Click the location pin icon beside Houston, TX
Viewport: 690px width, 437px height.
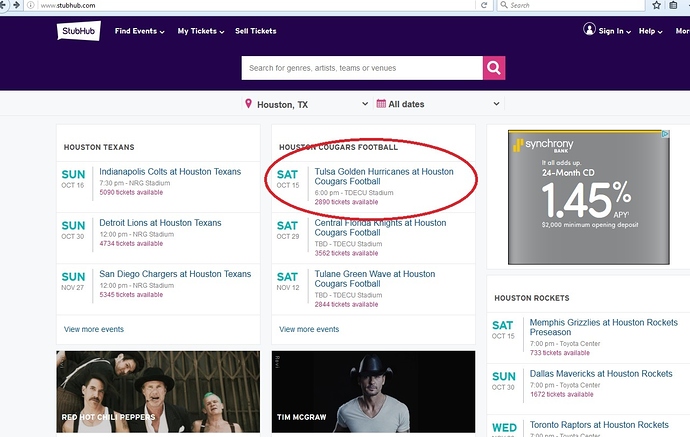pos(249,104)
